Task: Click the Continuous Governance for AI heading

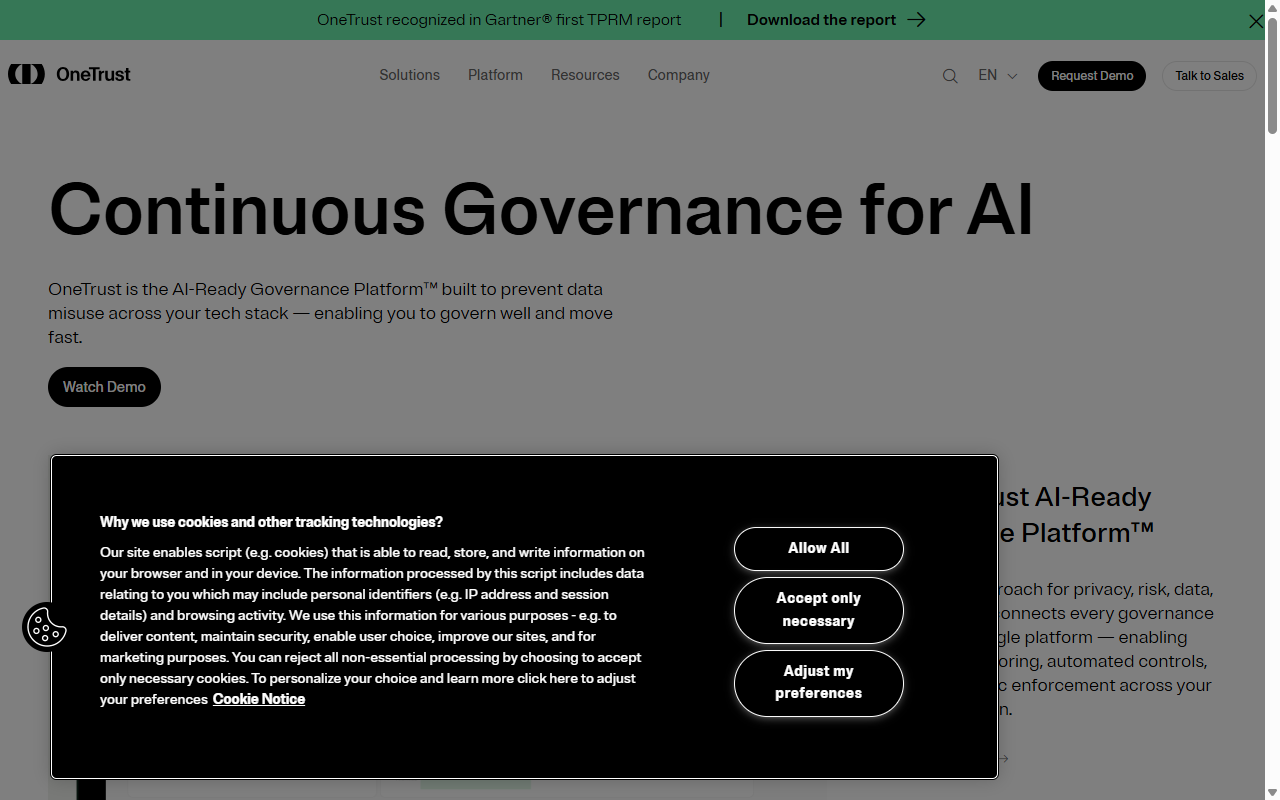Action: [541, 209]
